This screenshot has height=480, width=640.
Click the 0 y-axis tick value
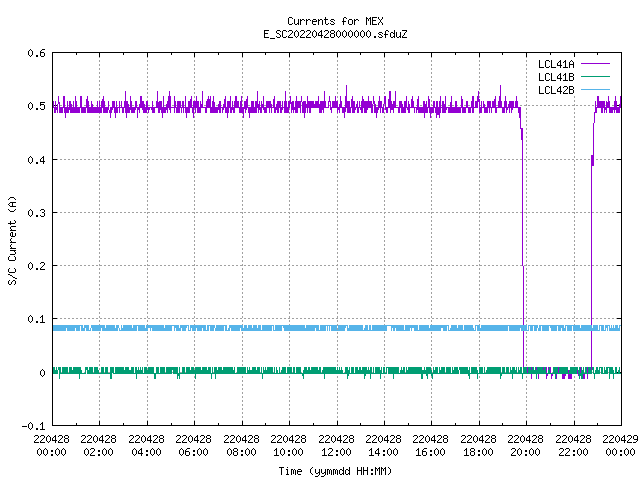42,373
